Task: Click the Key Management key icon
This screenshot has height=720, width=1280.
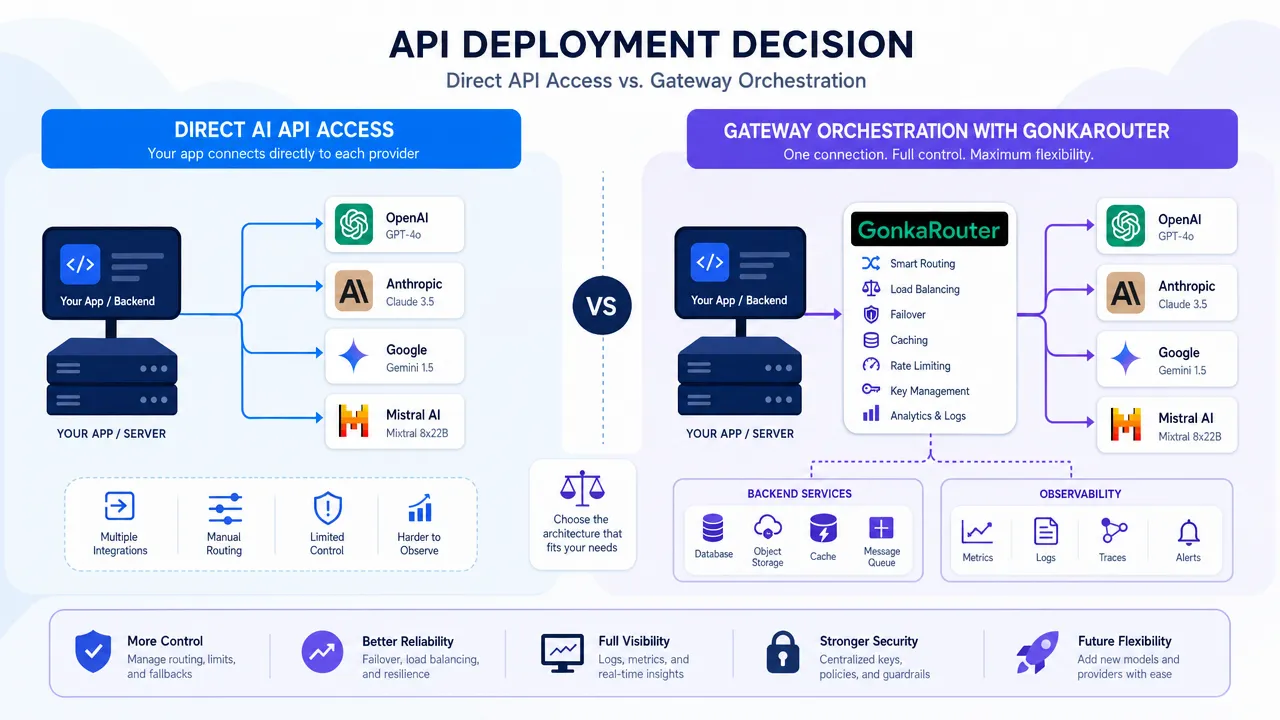Action: click(x=871, y=390)
